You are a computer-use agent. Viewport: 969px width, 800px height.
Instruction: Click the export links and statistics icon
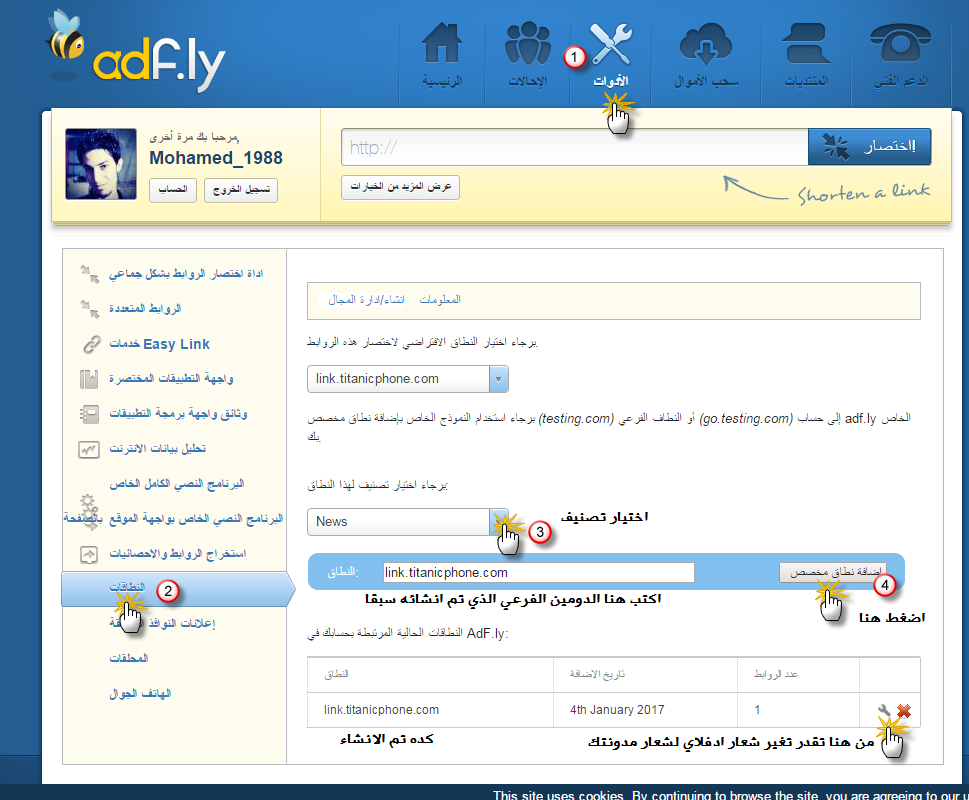coord(89,554)
